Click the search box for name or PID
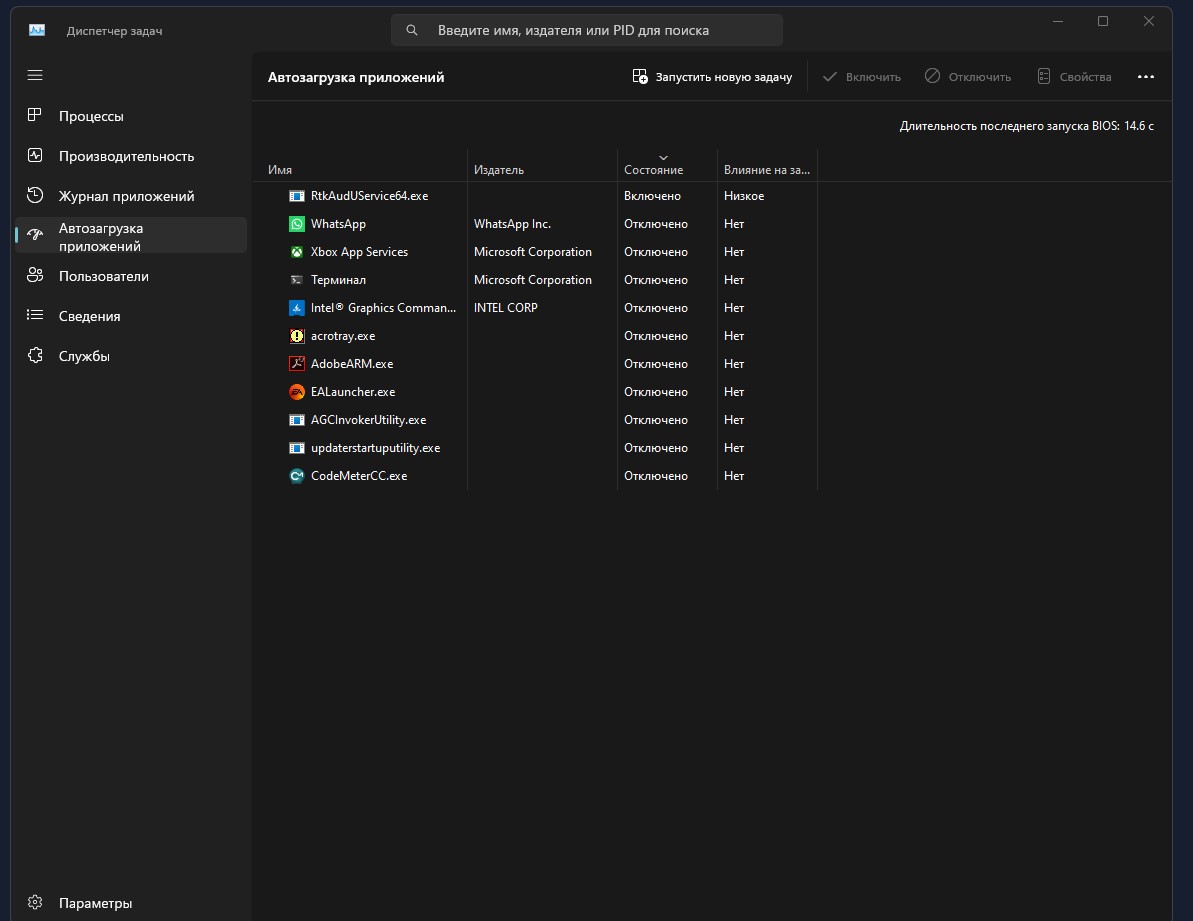 click(587, 30)
